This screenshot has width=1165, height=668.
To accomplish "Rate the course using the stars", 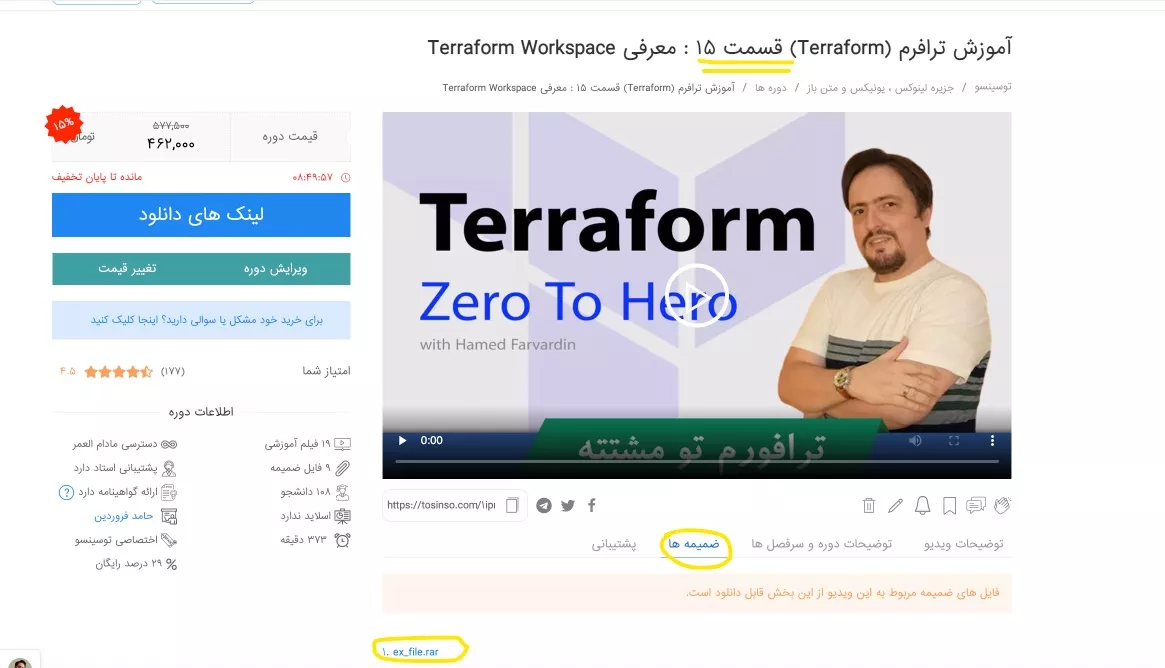I will pyautogui.click(x=119, y=372).
